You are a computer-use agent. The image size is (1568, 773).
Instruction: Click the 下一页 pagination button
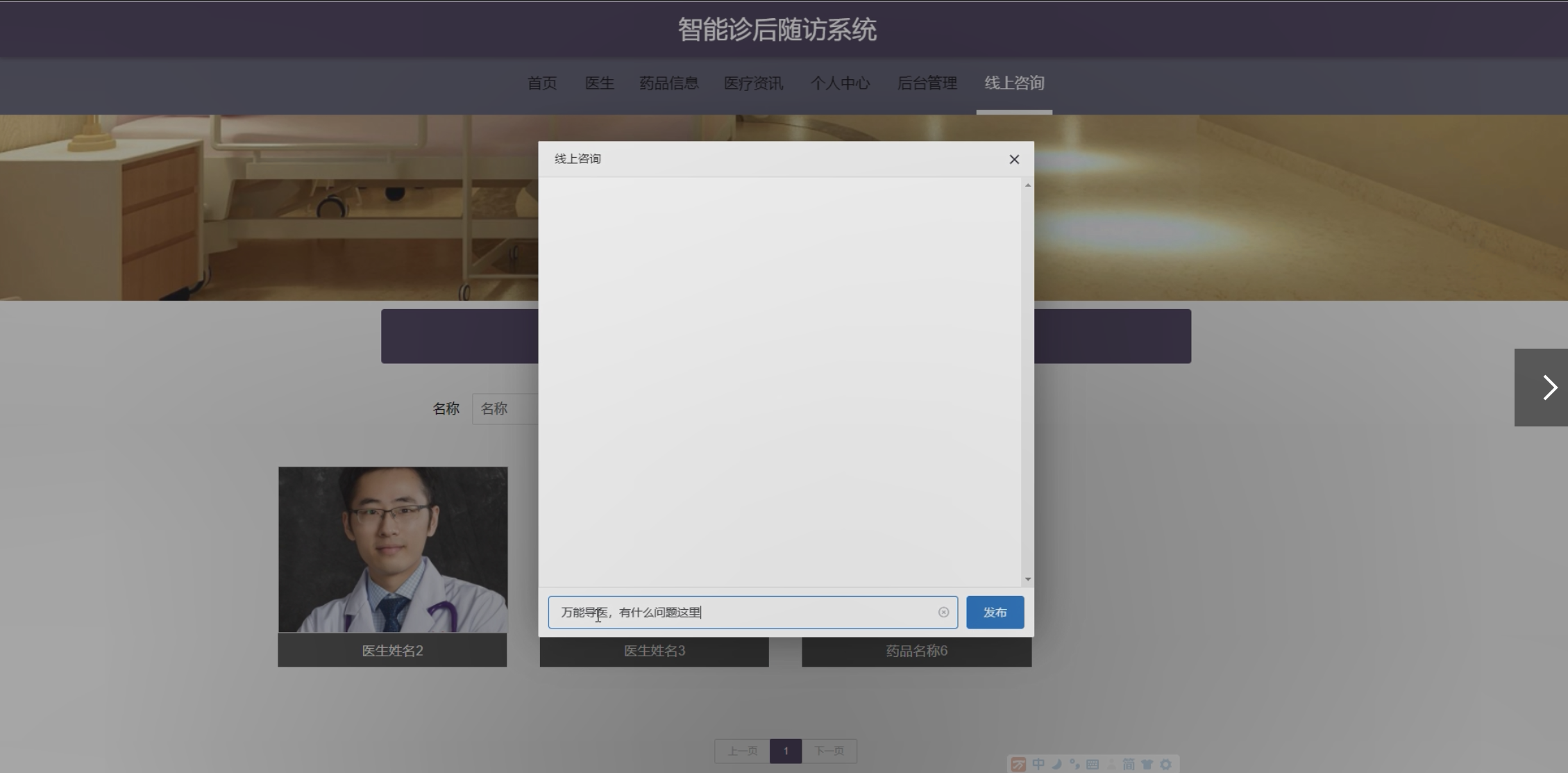coord(829,751)
